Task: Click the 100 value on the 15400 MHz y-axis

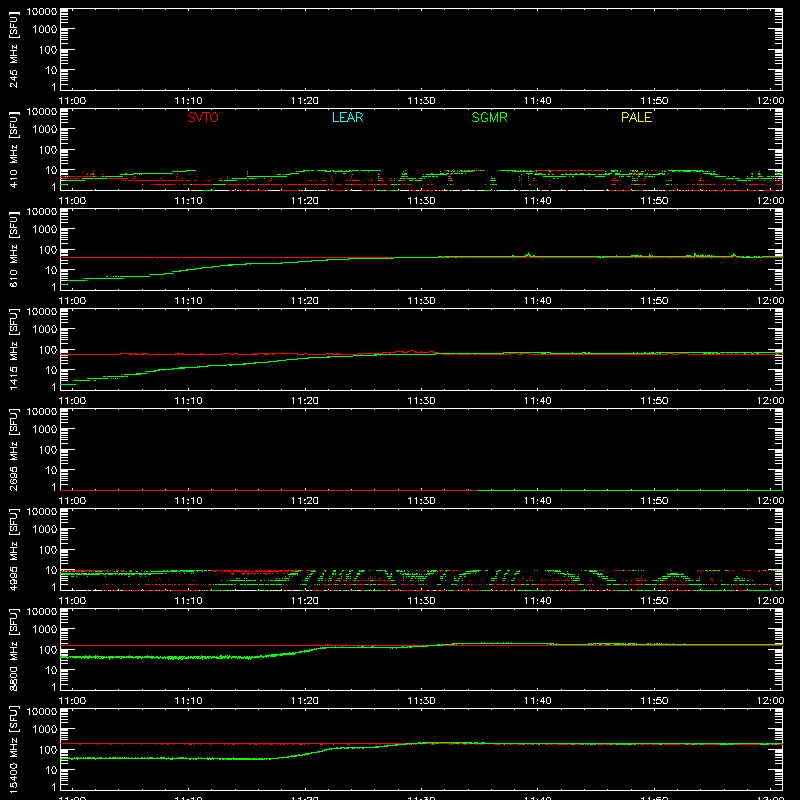Action: (48, 750)
